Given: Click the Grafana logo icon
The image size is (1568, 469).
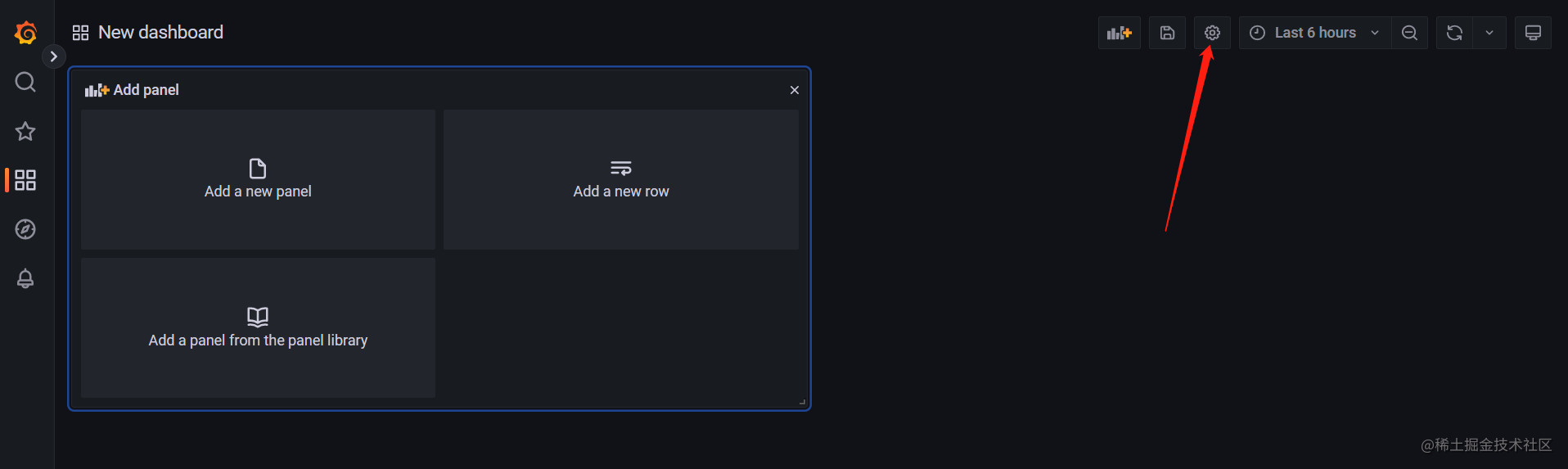Looking at the screenshot, I should [25, 33].
